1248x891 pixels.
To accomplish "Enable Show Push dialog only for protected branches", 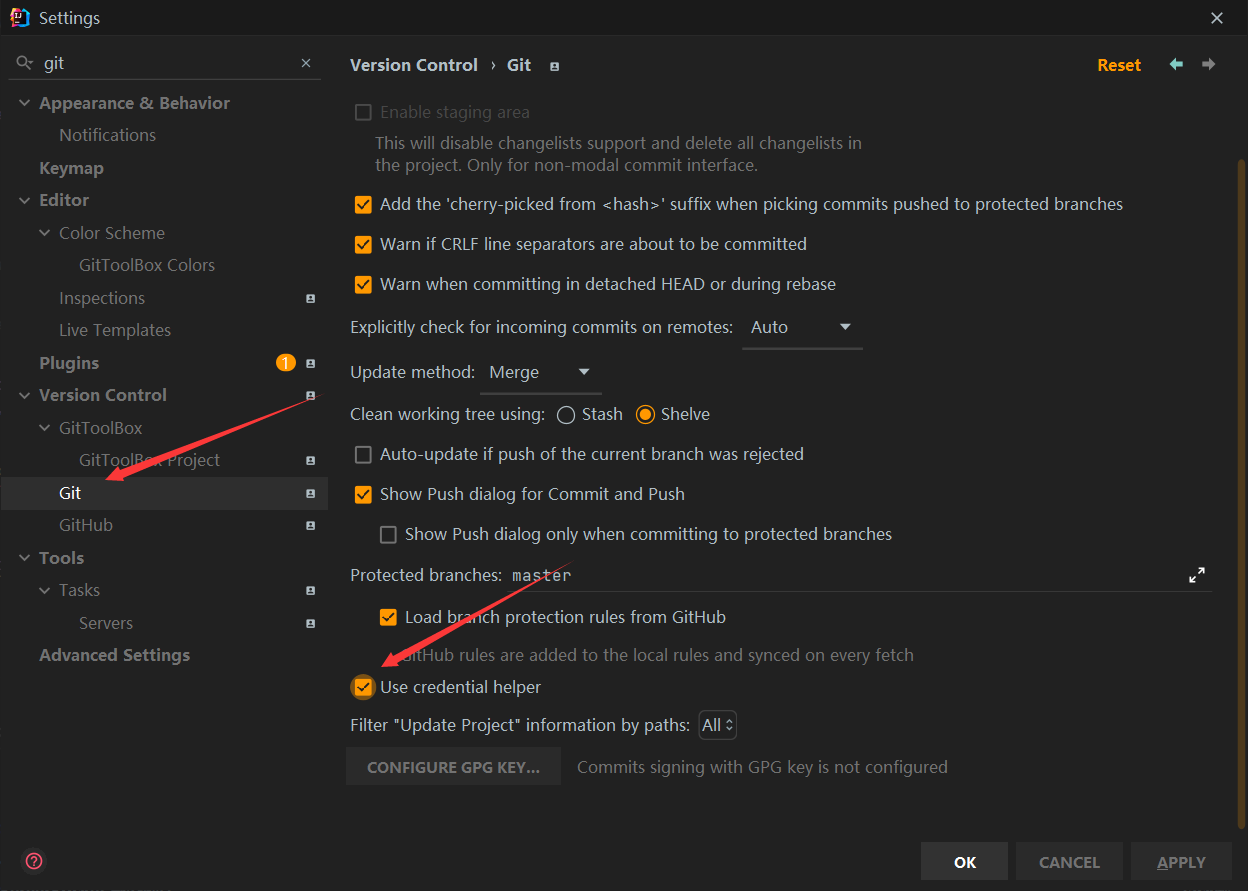I will pos(388,534).
